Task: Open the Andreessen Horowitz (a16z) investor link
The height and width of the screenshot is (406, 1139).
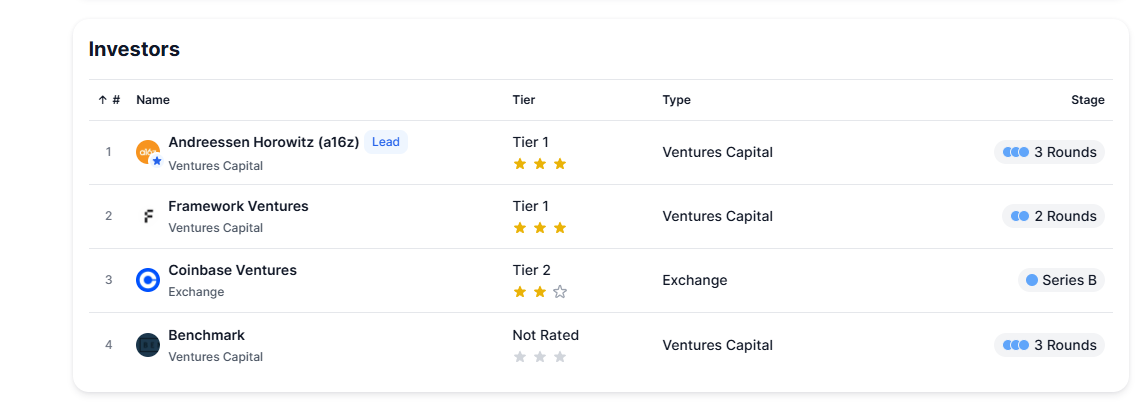Action: [263, 142]
